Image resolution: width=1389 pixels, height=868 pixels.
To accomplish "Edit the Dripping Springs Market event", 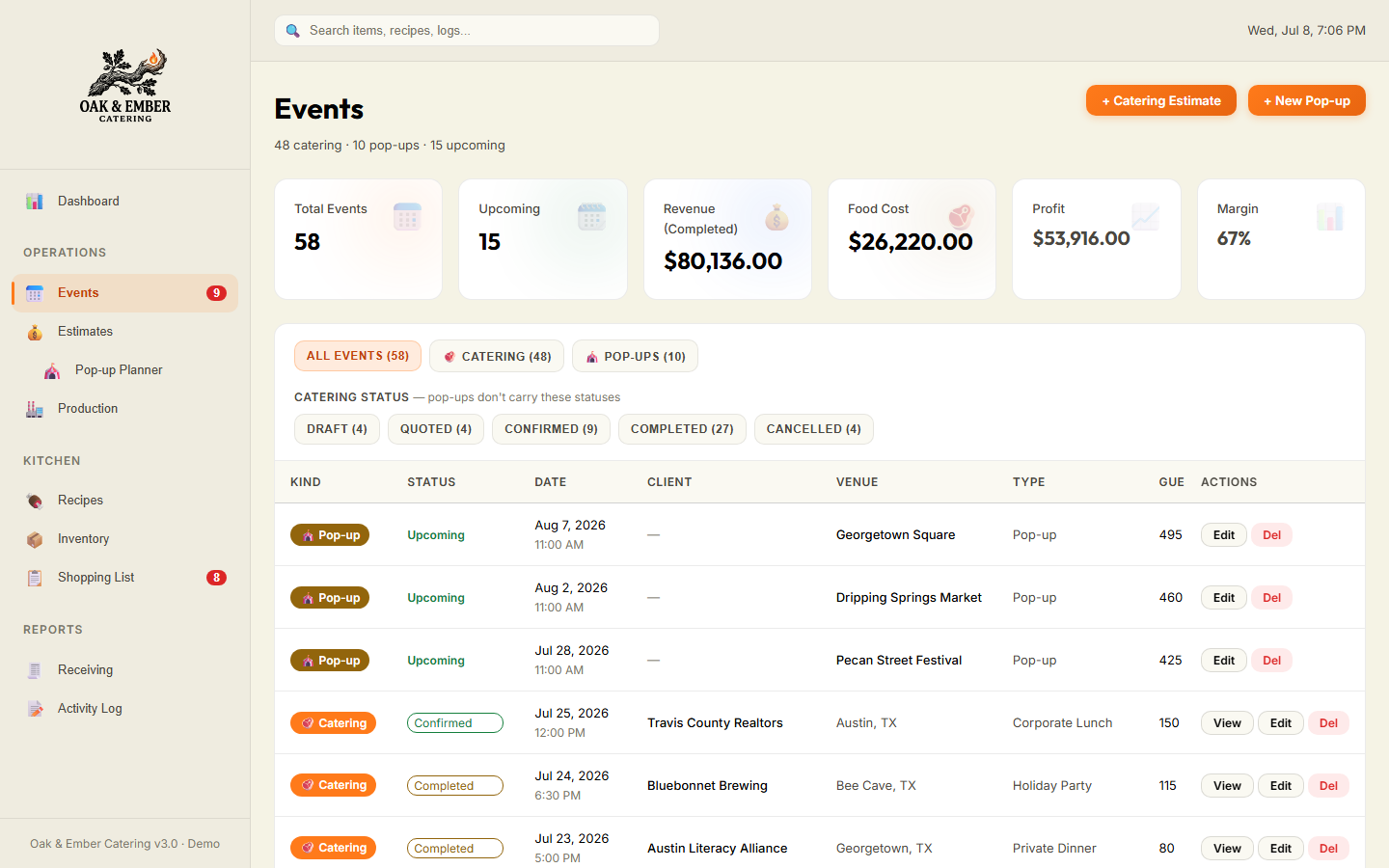I will [x=1224, y=598].
